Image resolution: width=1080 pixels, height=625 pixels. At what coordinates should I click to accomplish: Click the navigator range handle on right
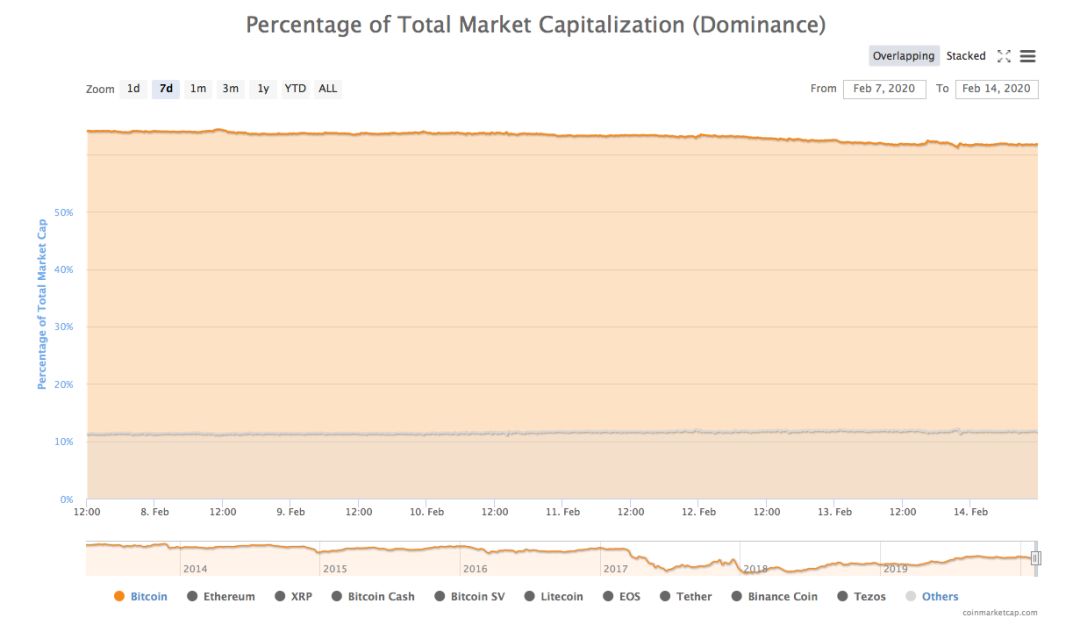[1036, 558]
